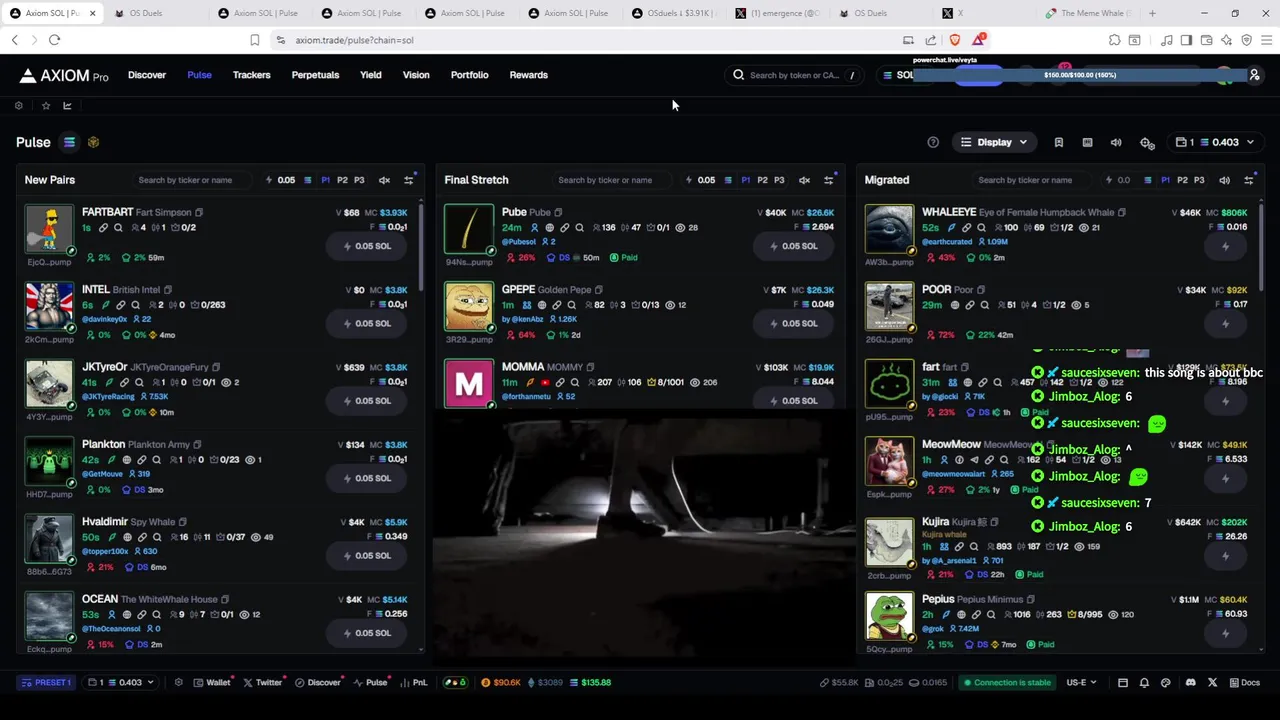
Task: Open the GPEPE Golden Pepe token thumbnail
Action: [469, 307]
